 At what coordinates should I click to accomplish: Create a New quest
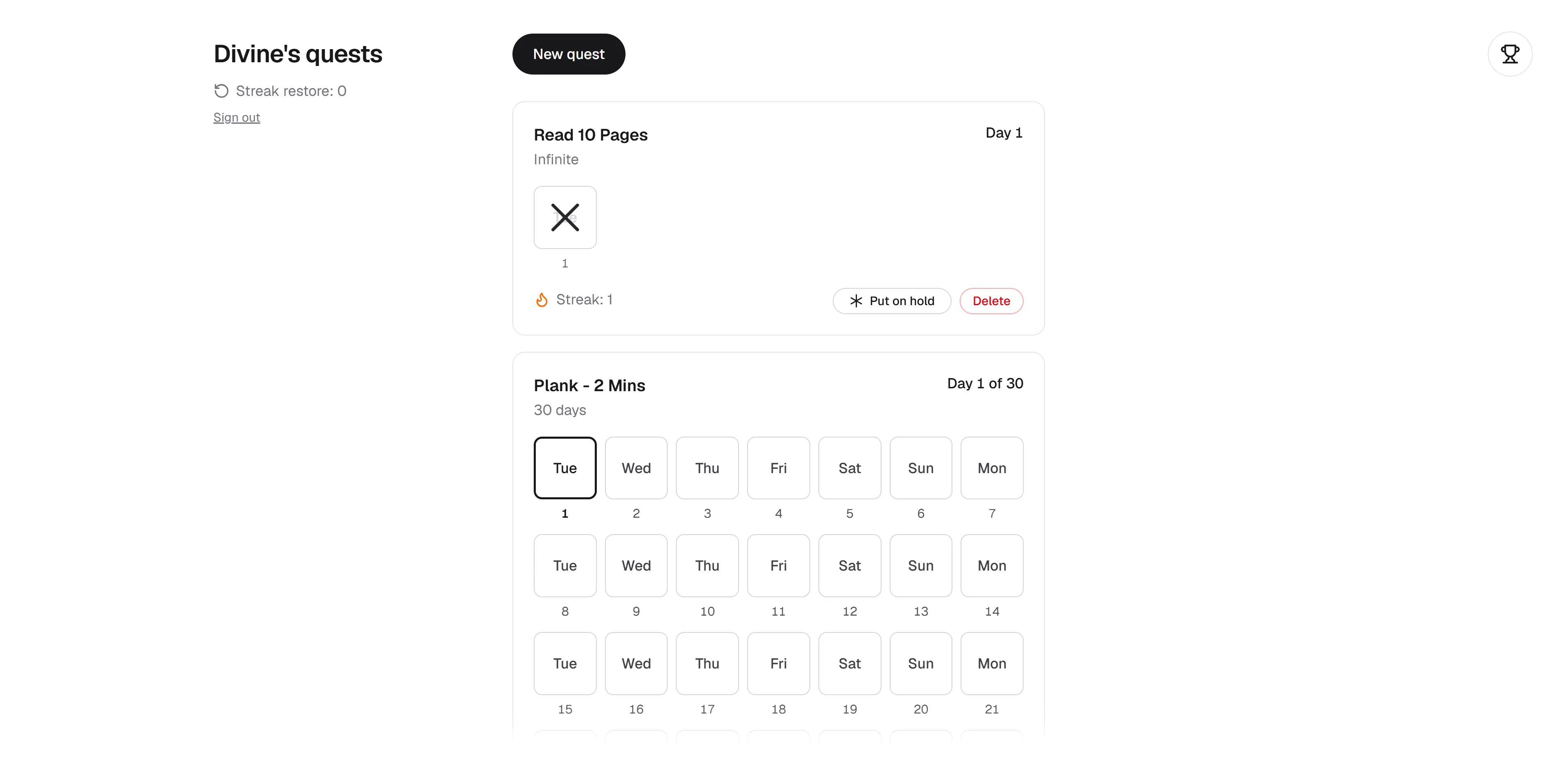tap(568, 54)
